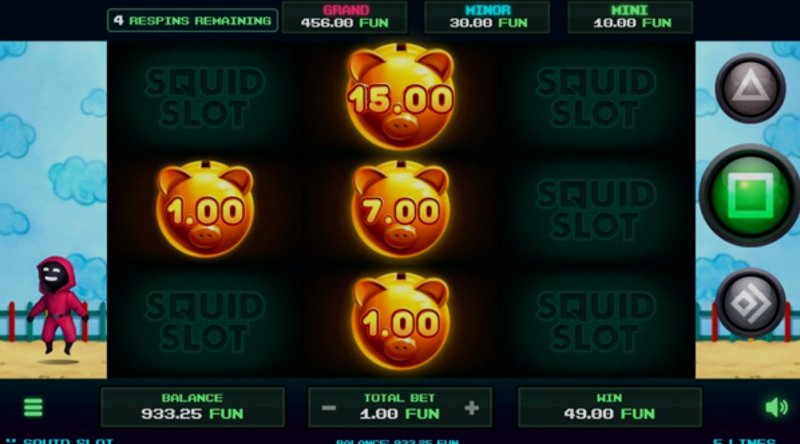The height and width of the screenshot is (444, 800).
Task: Click the Grand 456.00 FUN jackpot panel
Action: tap(344, 17)
